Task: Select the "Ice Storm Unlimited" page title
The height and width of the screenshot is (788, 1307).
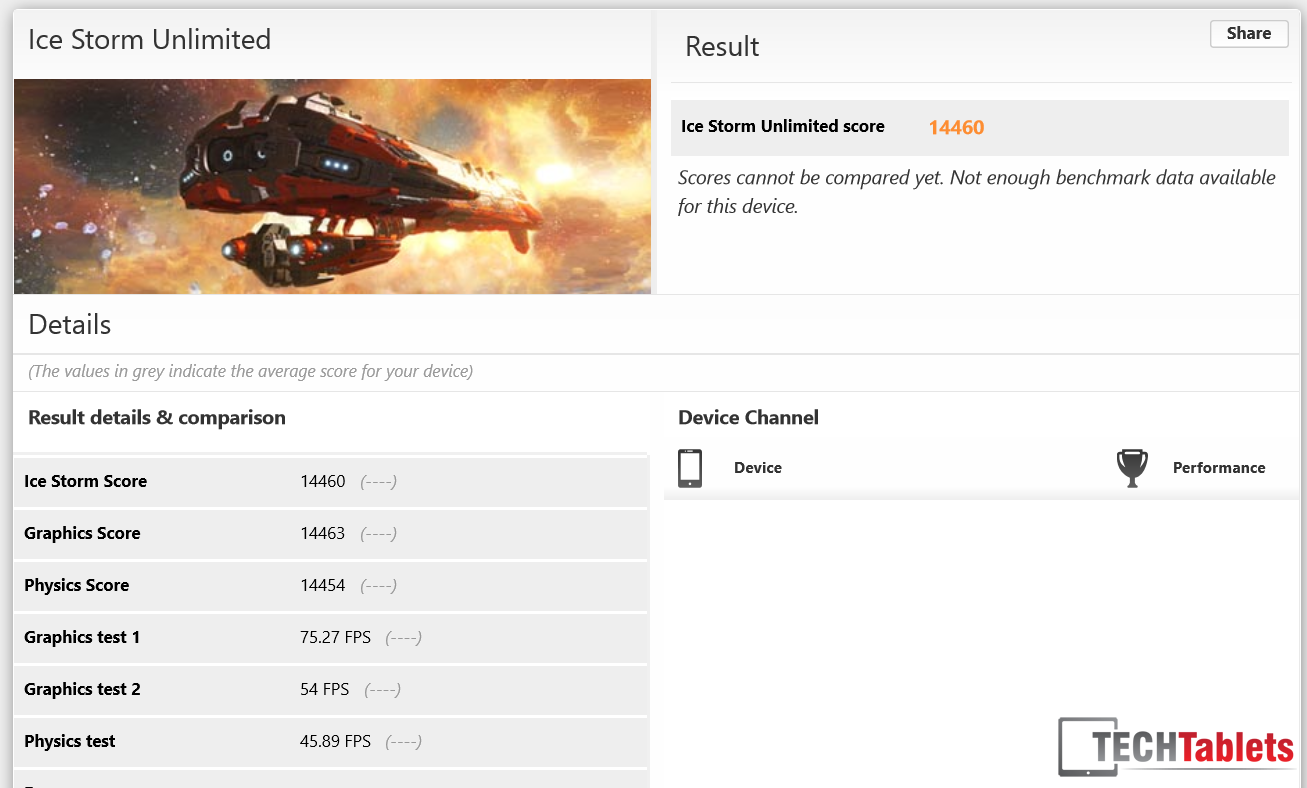Action: pos(150,40)
